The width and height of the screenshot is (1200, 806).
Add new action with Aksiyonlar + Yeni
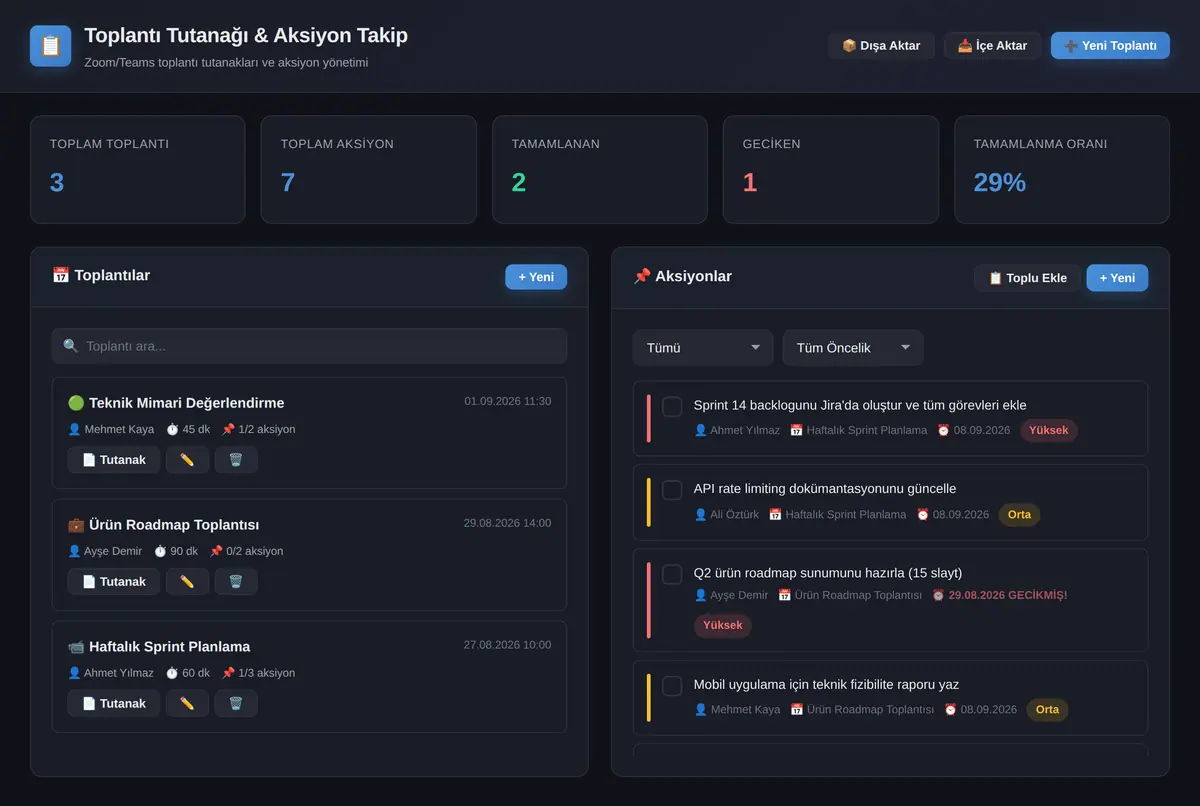click(x=1117, y=278)
